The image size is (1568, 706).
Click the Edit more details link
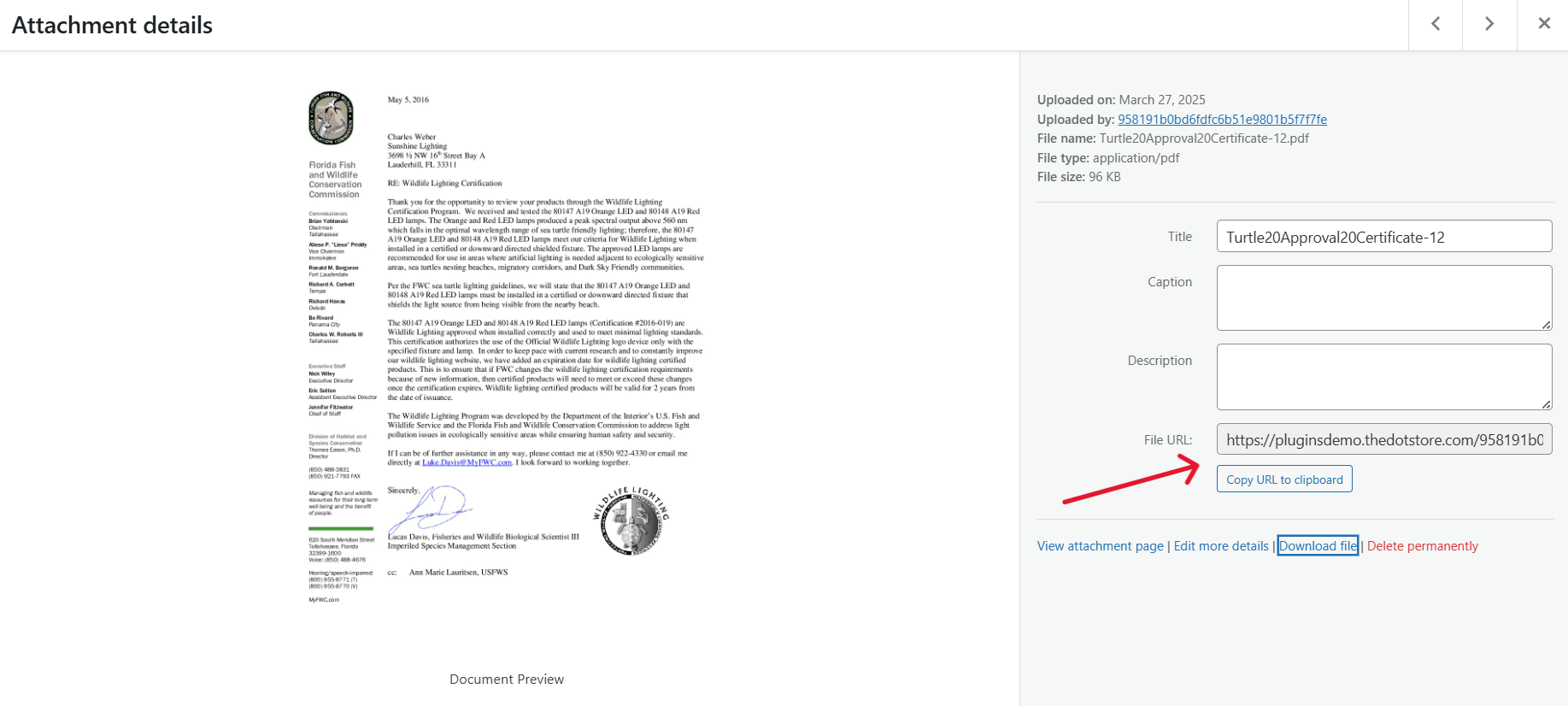coord(1220,546)
